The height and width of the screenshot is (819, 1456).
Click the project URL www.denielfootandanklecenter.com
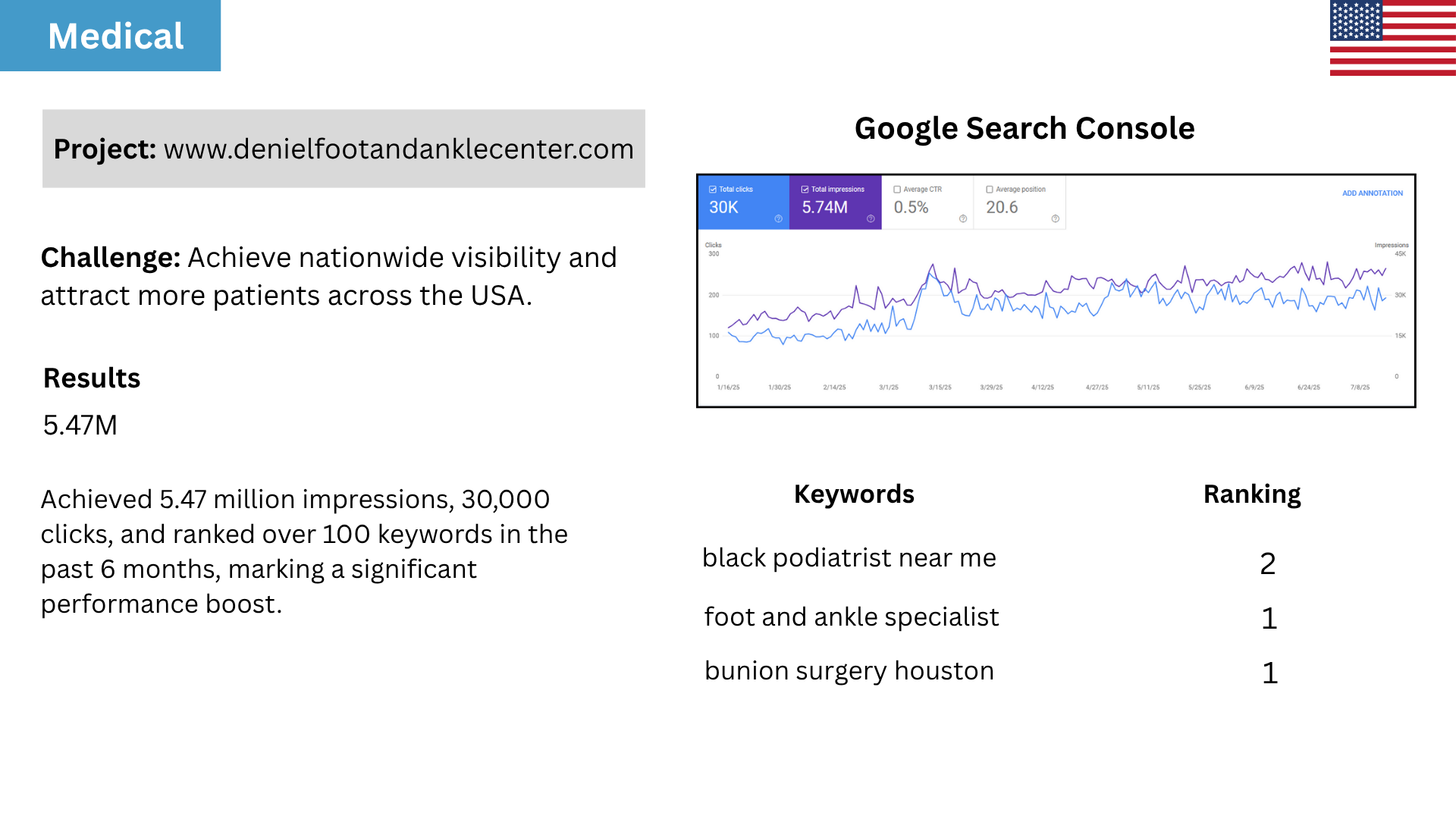click(x=398, y=149)
